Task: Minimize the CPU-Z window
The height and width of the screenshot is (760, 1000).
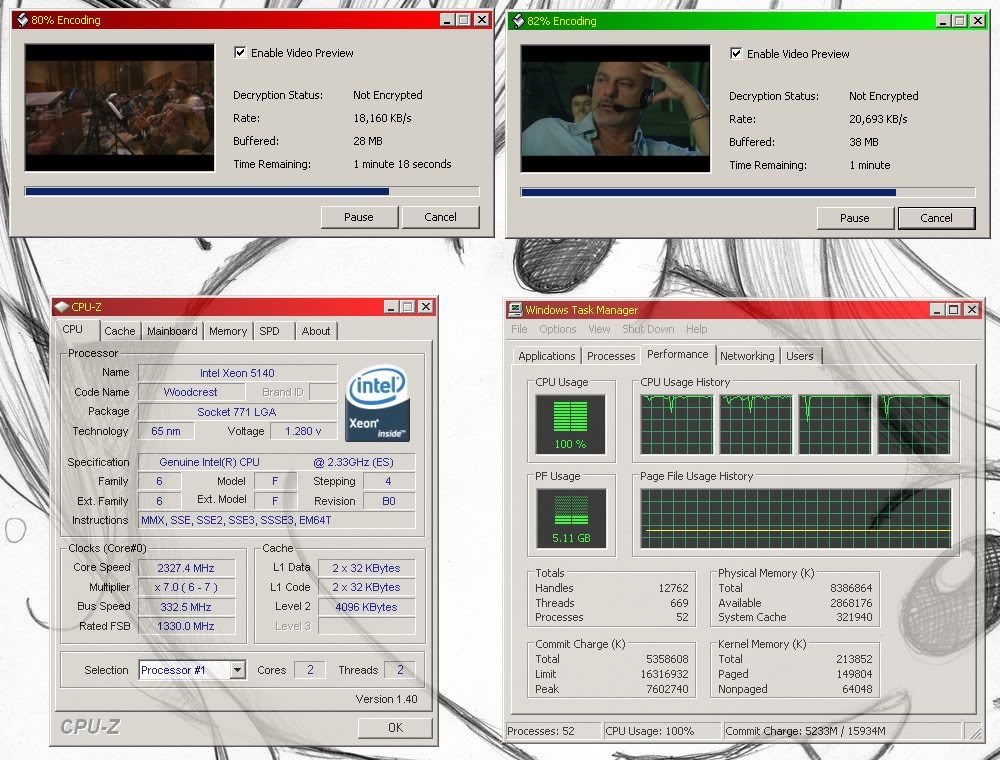Action: [x=391, y=307]
